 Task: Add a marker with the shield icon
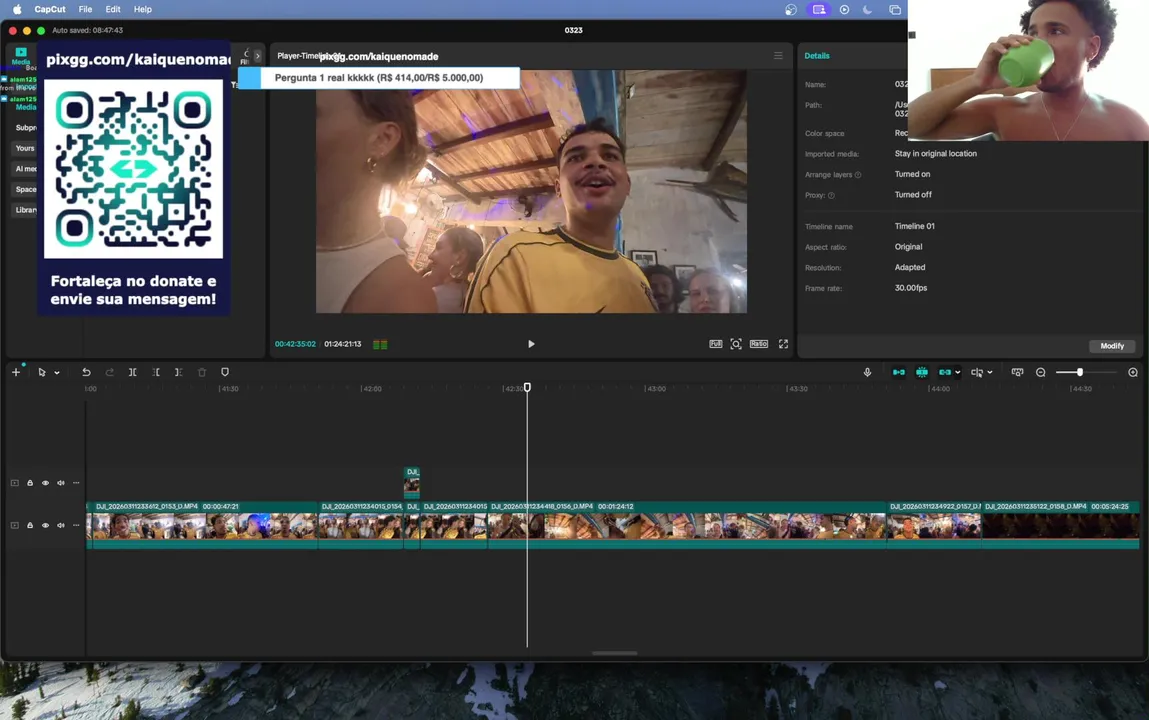point(225,372)
